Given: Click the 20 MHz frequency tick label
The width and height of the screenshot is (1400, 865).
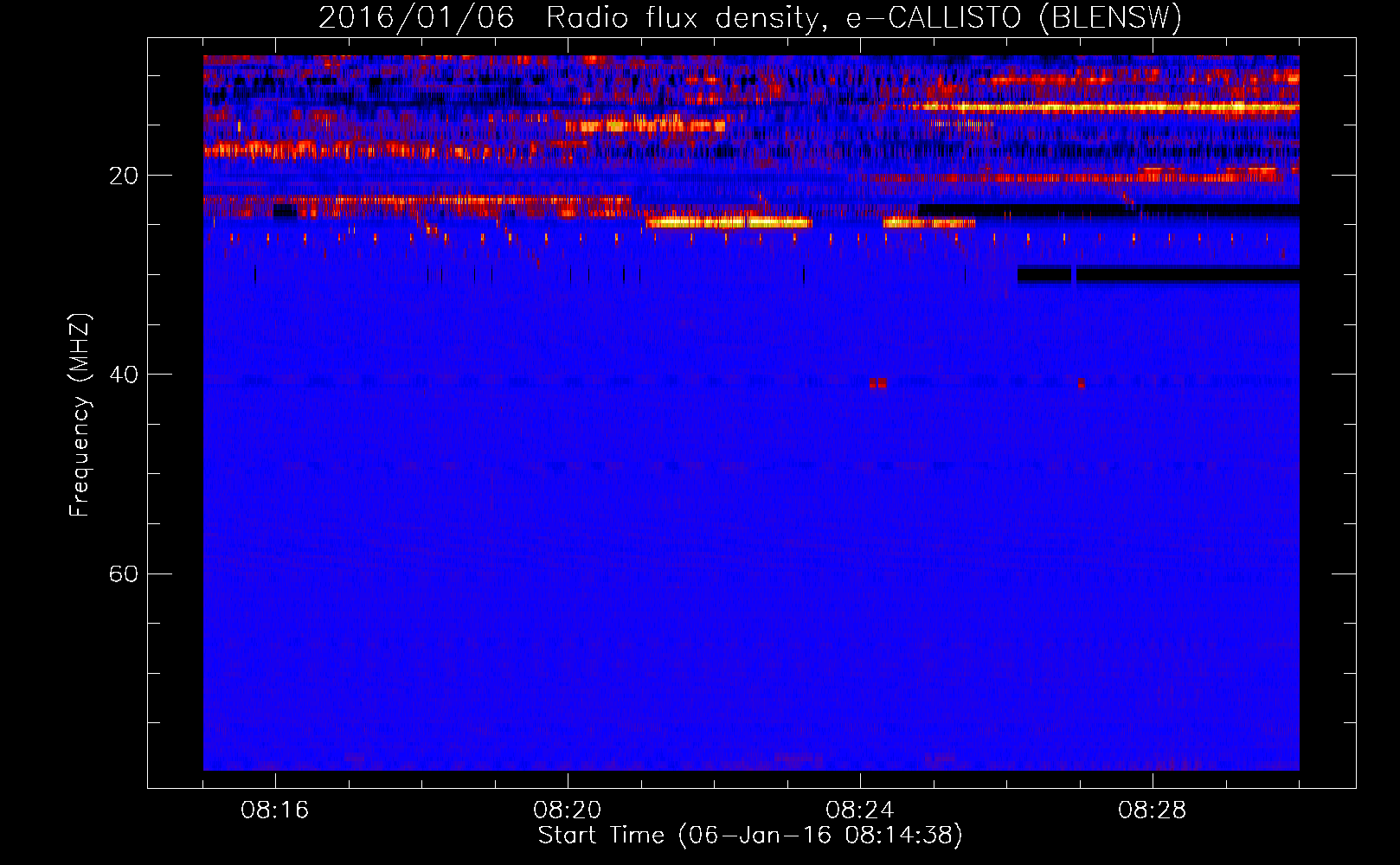Looking at the screenshot, I should click(124, 176).
